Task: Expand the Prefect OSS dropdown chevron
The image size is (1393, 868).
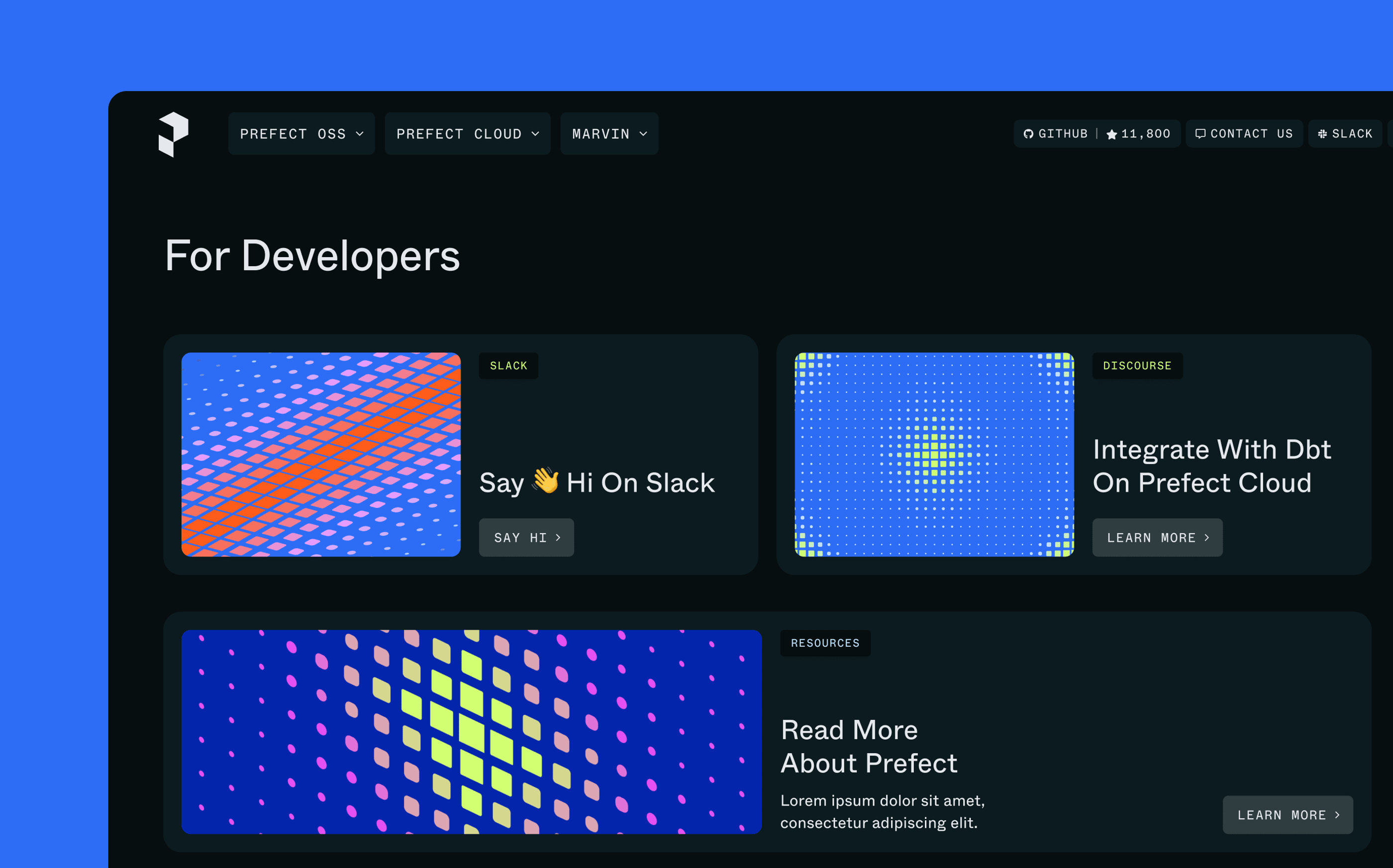Action: coord(360,134)
